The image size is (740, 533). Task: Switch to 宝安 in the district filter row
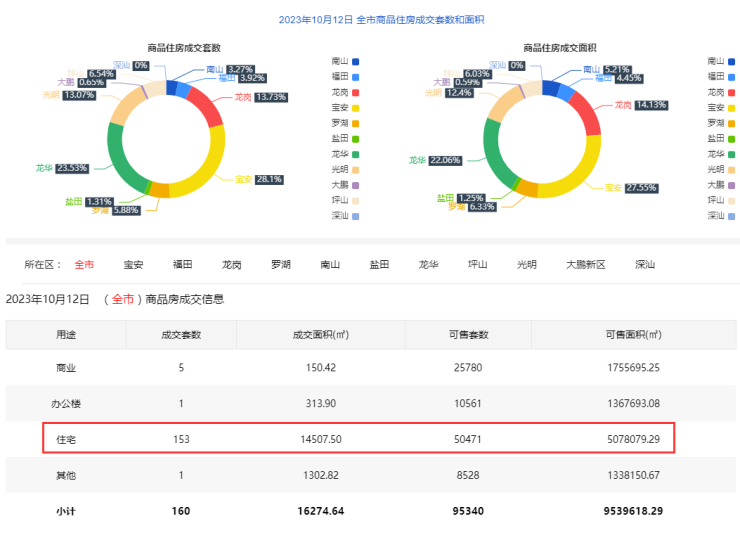133,265
